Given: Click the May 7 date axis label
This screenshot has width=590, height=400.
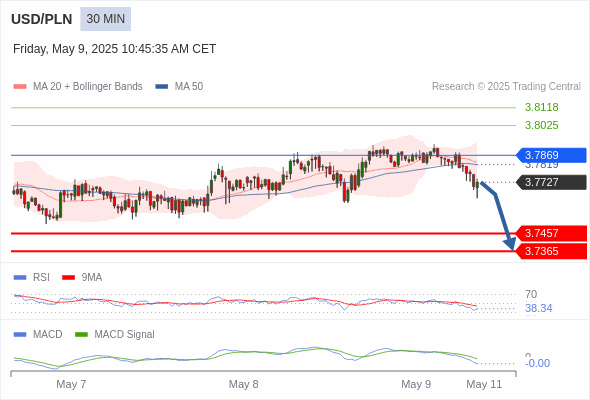Looking at the screenshot, I should (x=71, y=384).
